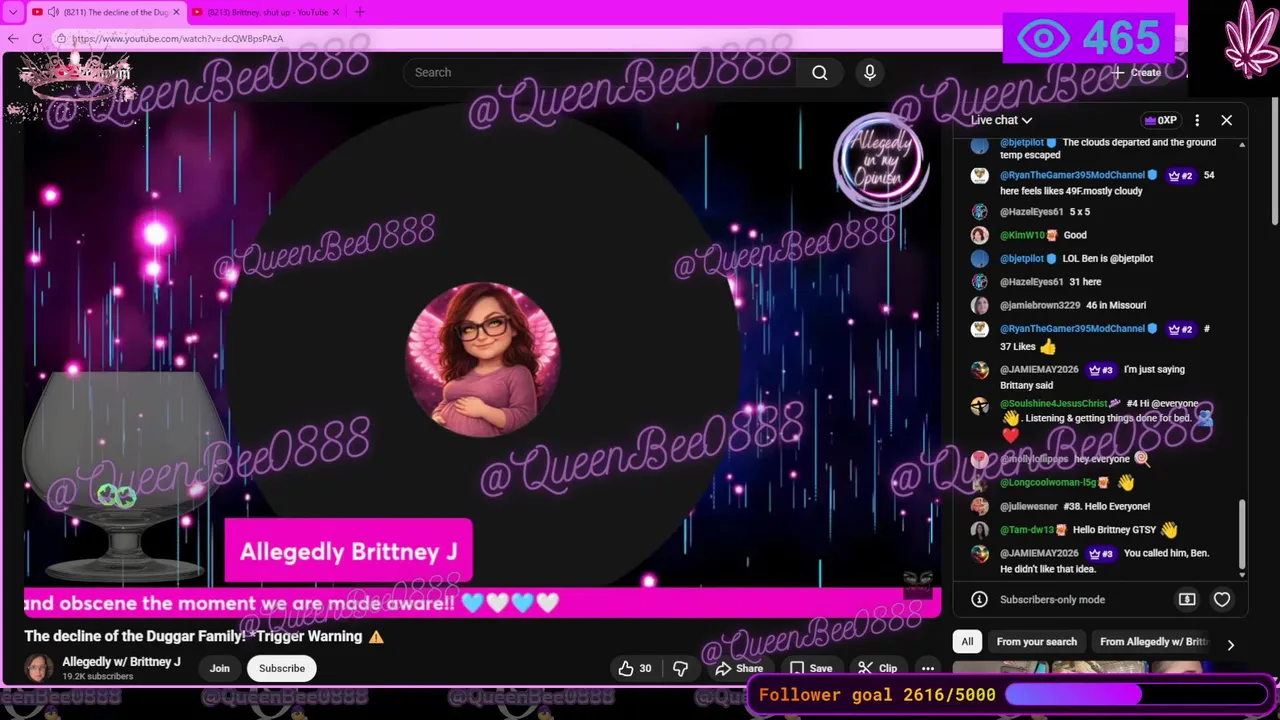Image resolution: width=1280 pixels, height=720 pixels.
Task: Open Allegedly w/ Brittney J channel link
Action: tap(121, 662)
